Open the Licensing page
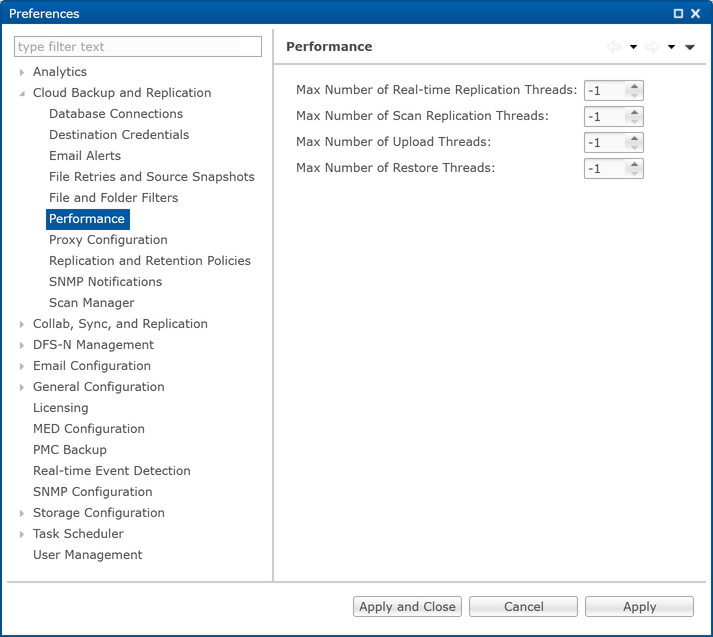This screenshot has width=713, height=637. 61,408
